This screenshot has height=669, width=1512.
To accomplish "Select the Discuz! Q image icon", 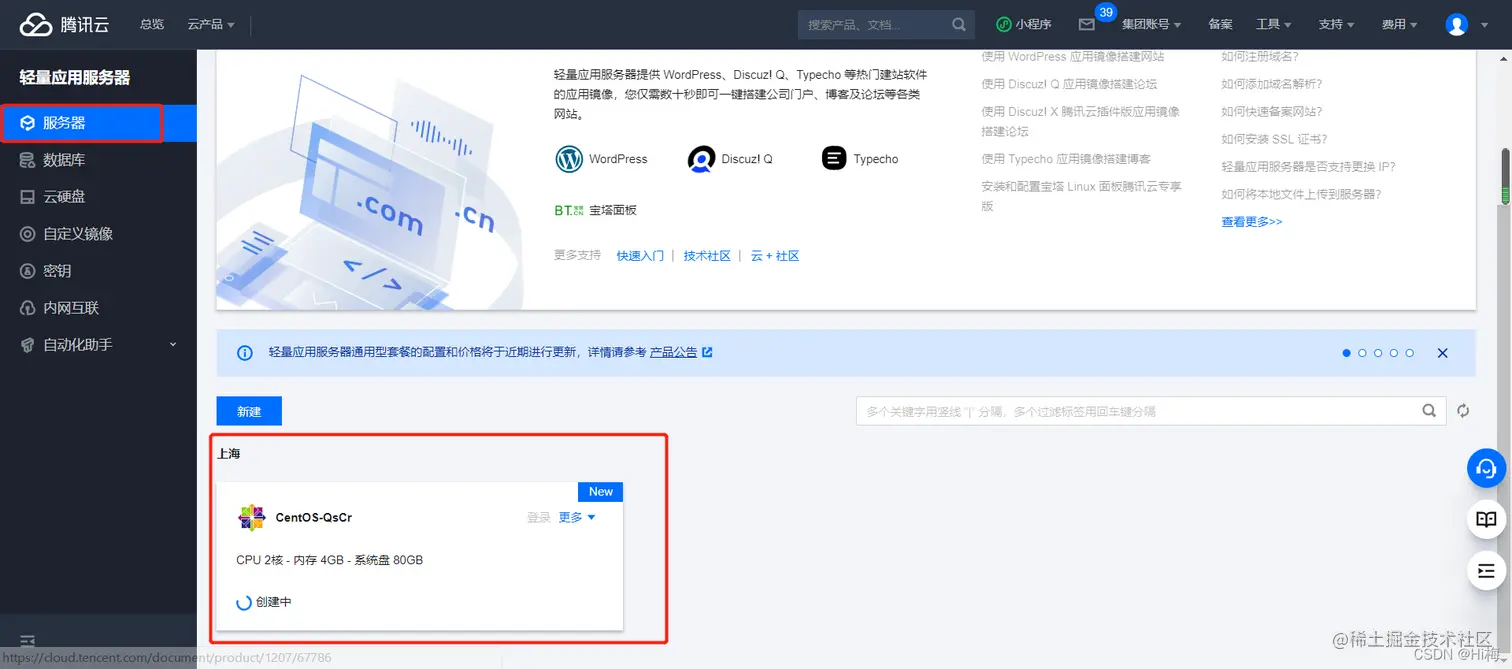I will click(x=701, y=159).
